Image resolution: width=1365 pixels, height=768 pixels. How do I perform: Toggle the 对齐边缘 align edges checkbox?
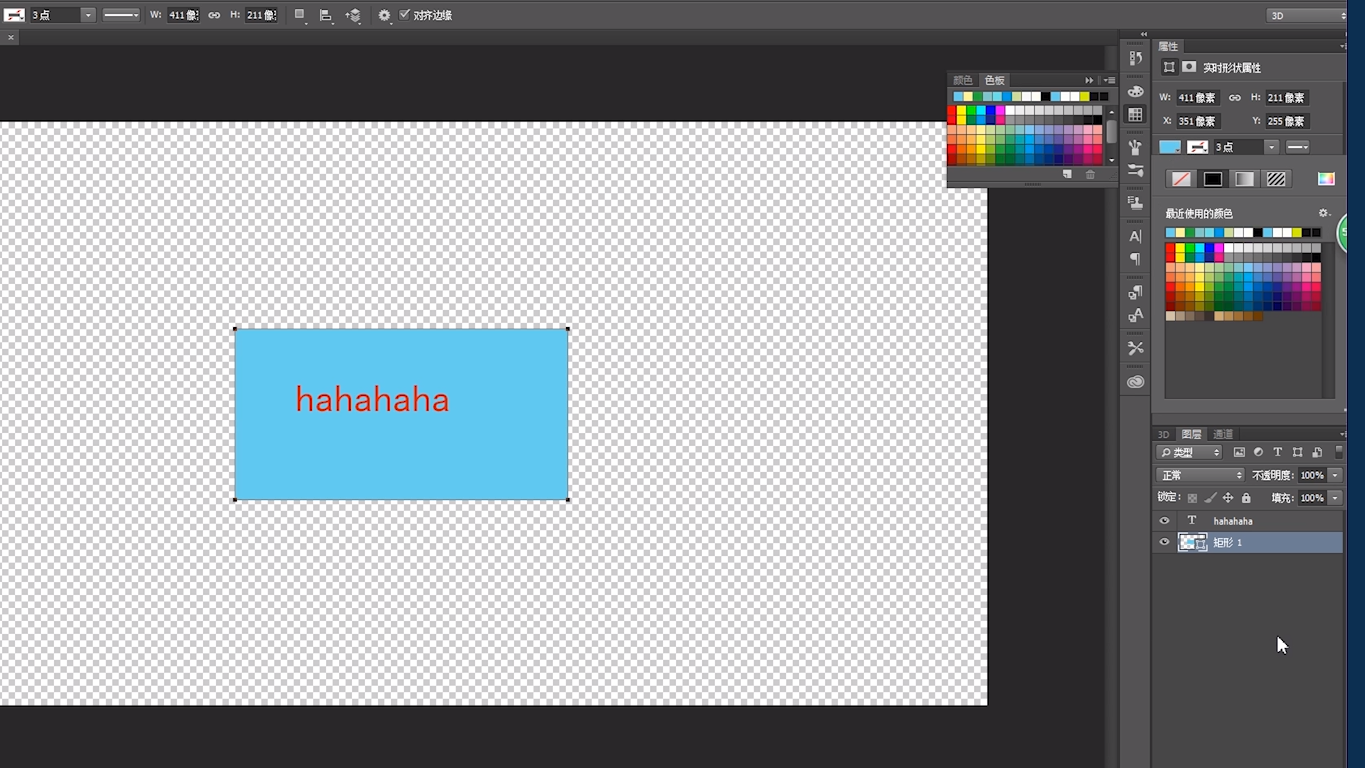[405, 15]
